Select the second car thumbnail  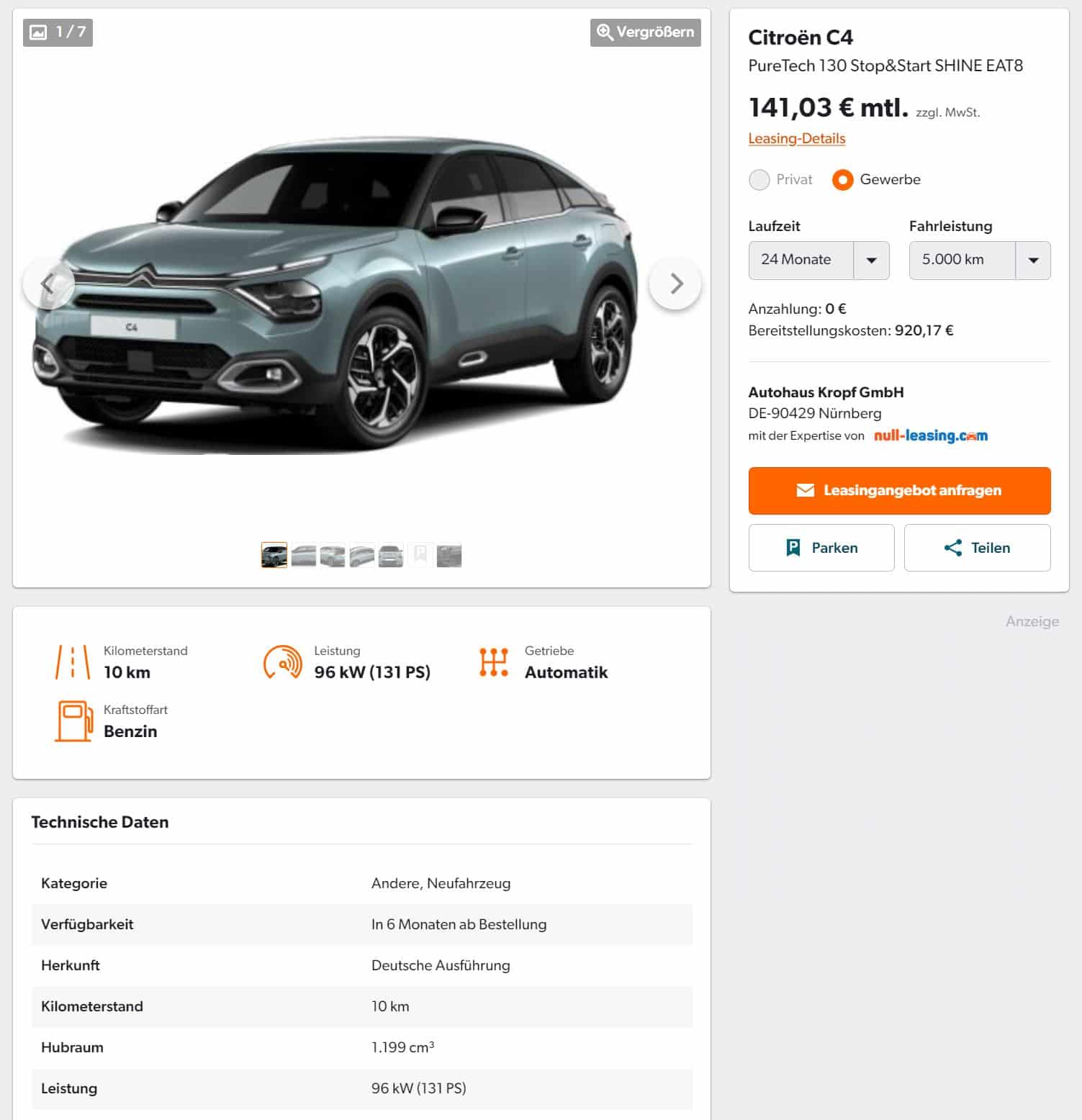pos(303,556)
